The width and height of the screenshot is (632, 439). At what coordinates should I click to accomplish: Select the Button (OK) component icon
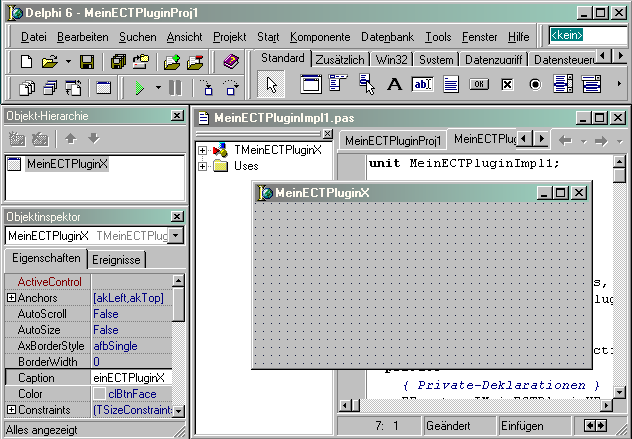pyautogui.click(x=479, y=84)
